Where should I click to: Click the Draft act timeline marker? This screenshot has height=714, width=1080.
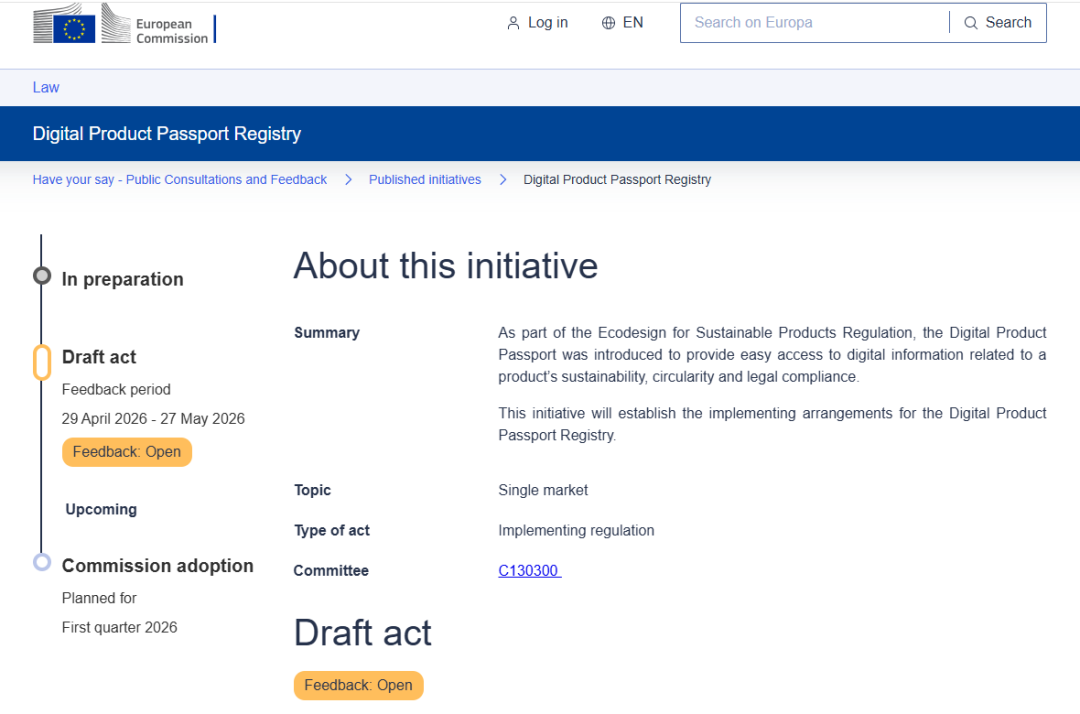(42, 362)
